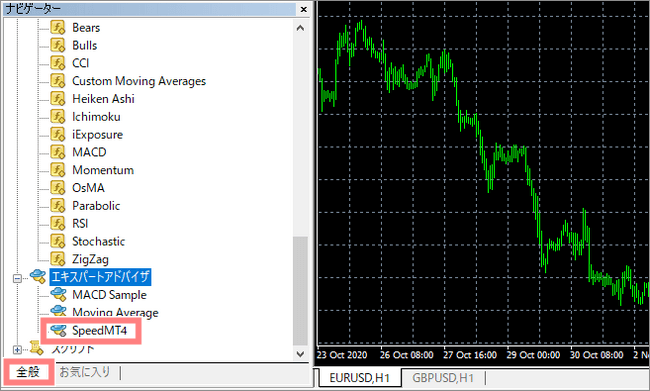Click the CCI indicator icon
Screen dimensions: 650x391
point(58,63)
